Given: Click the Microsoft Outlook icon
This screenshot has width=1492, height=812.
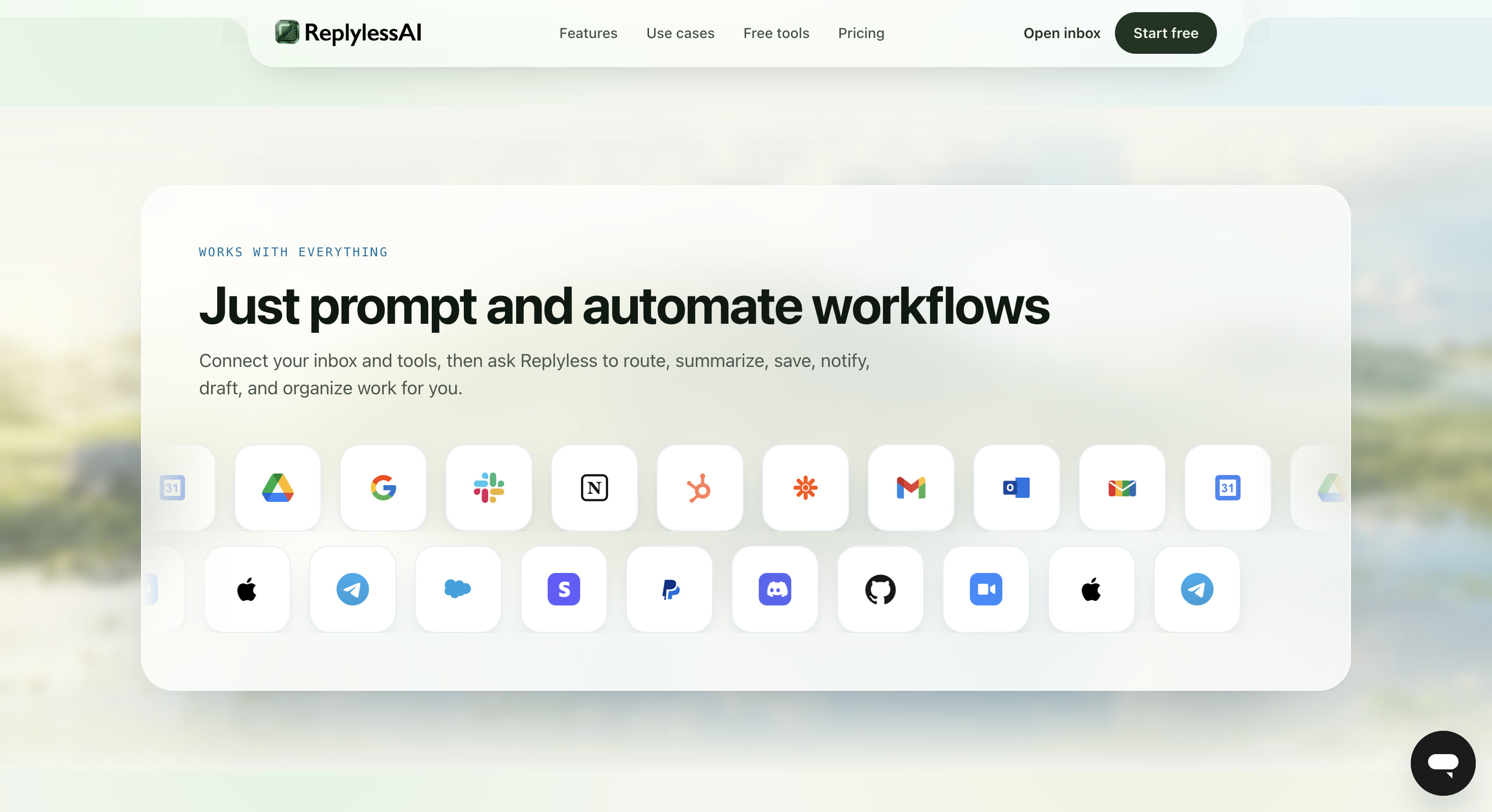Looking at the screenshot, I should pos(1016,488).
